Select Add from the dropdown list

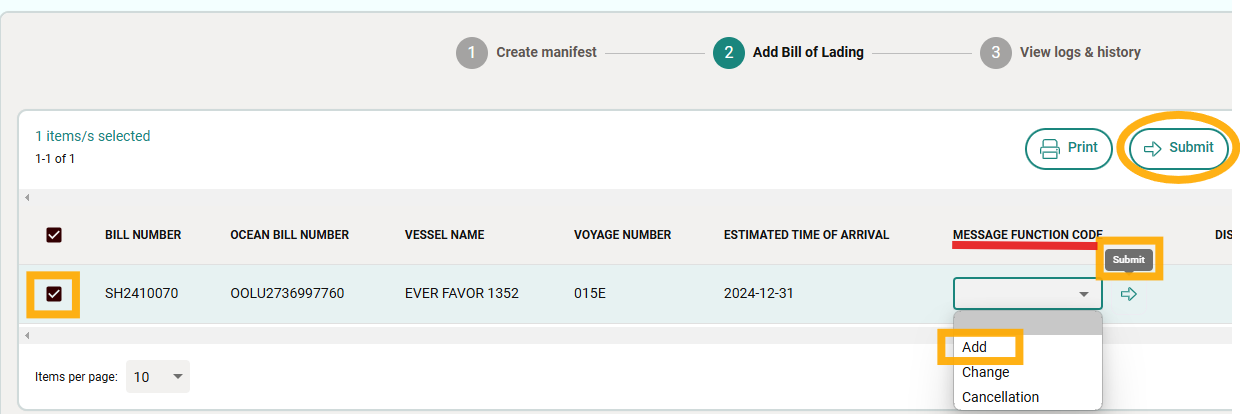[975, 347]
